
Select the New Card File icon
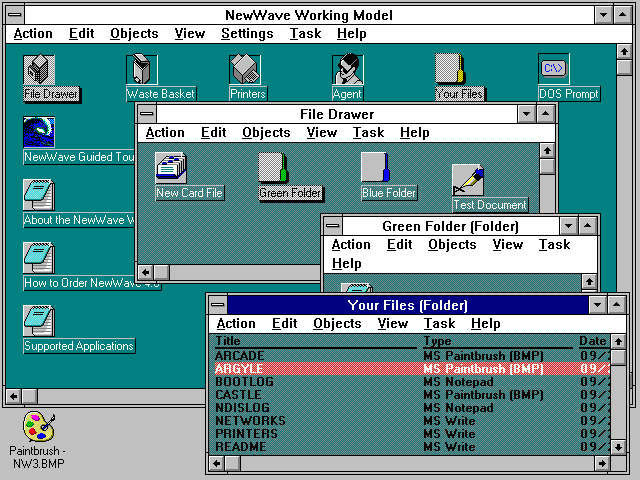[171, 167]
